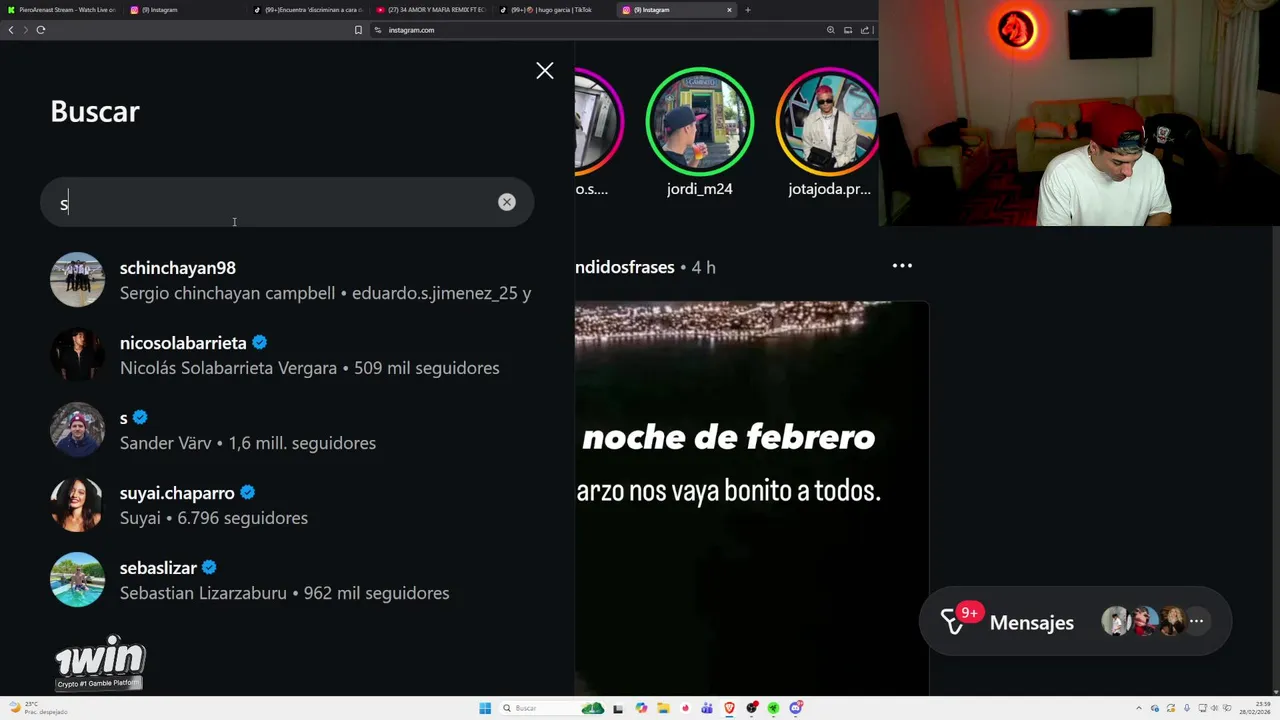Open Microsoft Teams from taskbar
The image size is (1280, 720).
tap(706, 708)
